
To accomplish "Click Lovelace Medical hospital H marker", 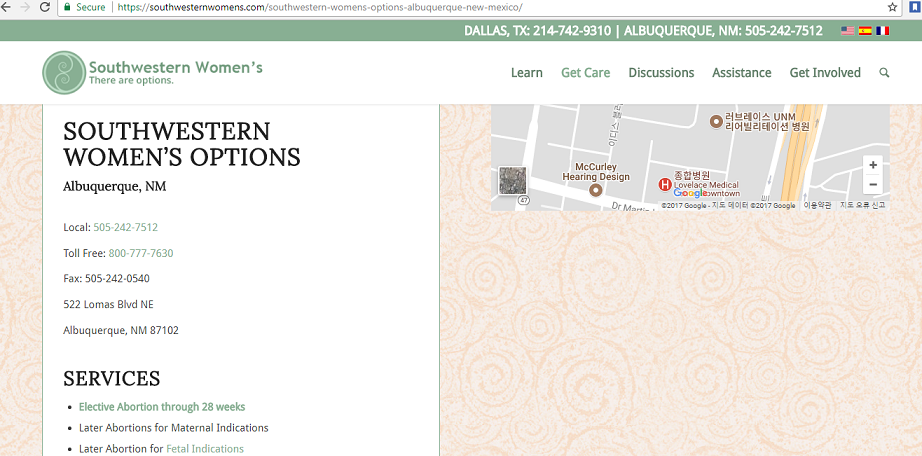I will 665,185.
